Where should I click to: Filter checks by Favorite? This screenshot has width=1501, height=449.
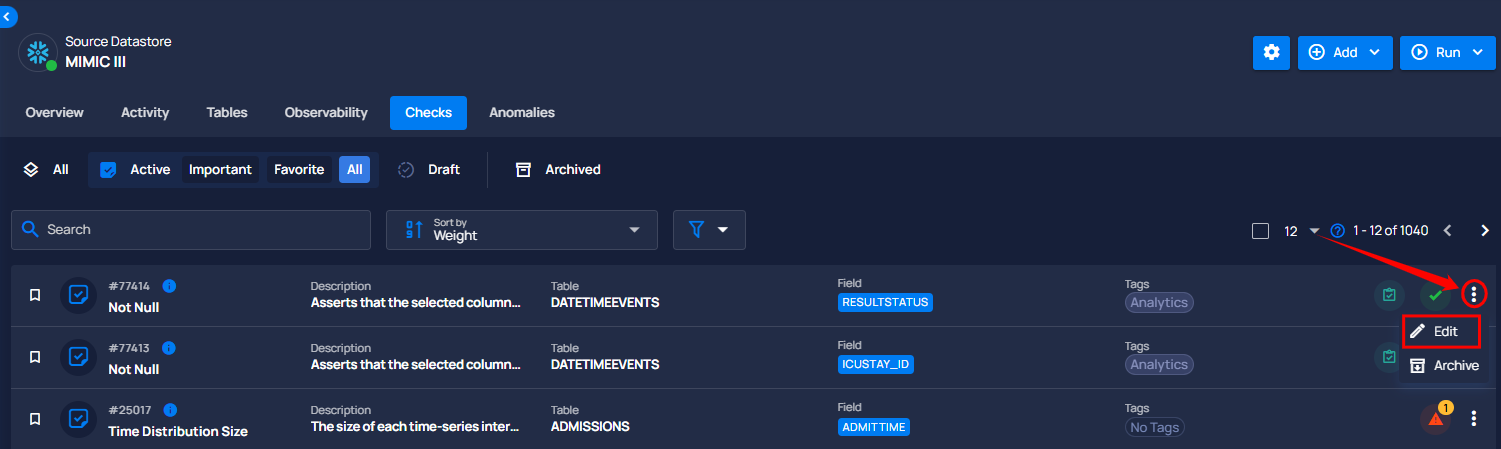299,170
